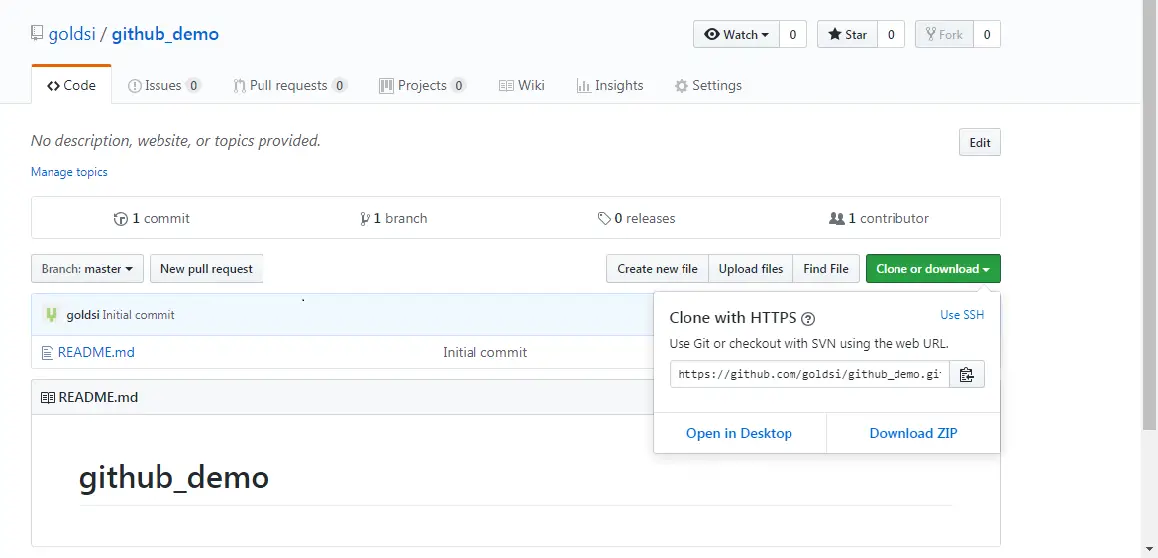Click the Find File button

pyautogui.click(x=826, y=269)
